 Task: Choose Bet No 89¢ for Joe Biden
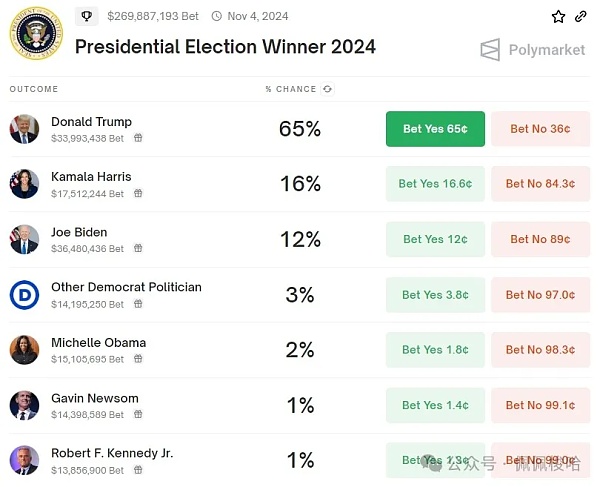click(x=540, y=239)
